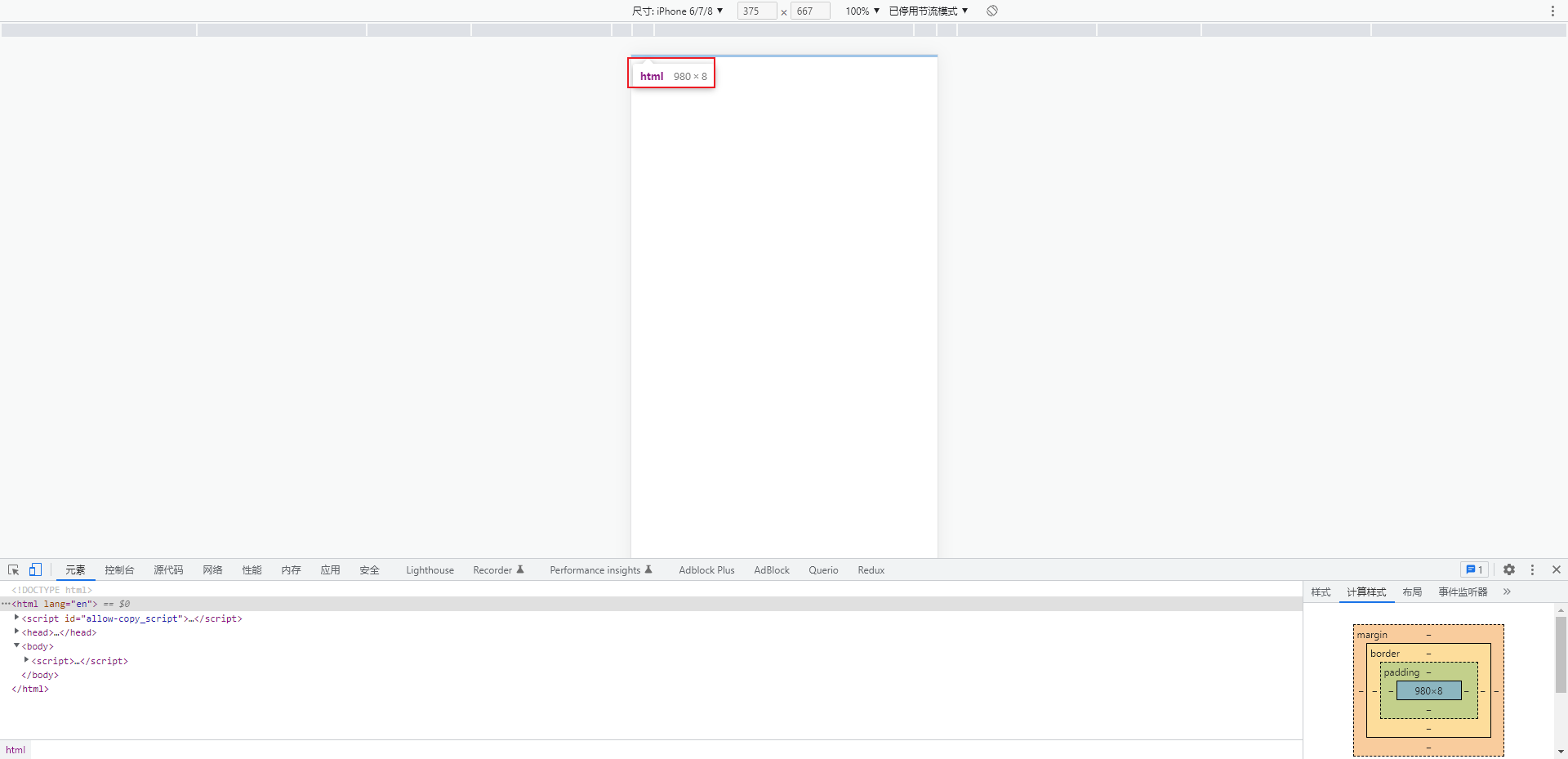The height and width of the screenshot is (759, 1568).
Task: Click the ellipsis beside html element row
Action: point(6,604)
